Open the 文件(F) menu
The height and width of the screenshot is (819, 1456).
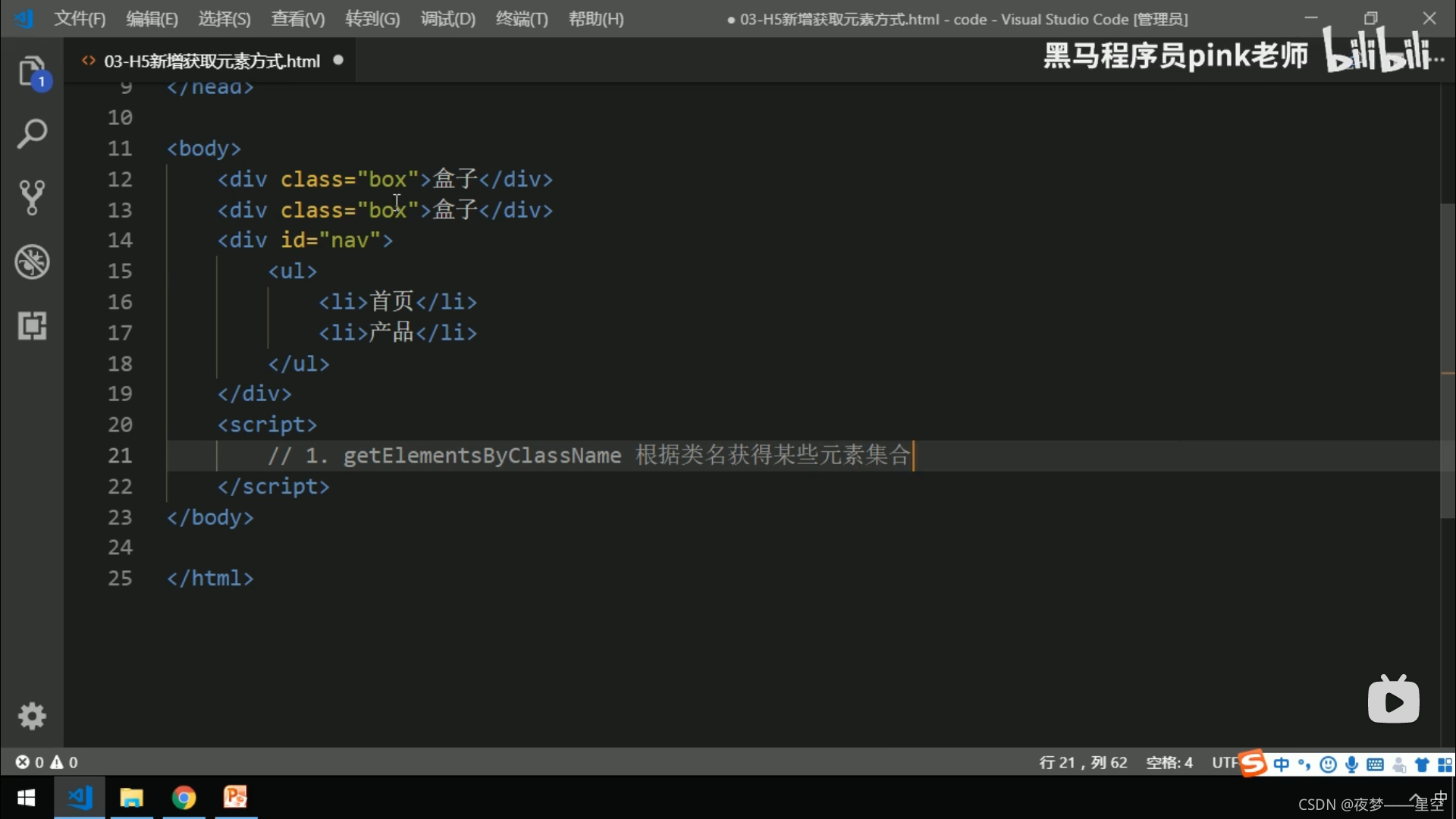coord(80,19)
